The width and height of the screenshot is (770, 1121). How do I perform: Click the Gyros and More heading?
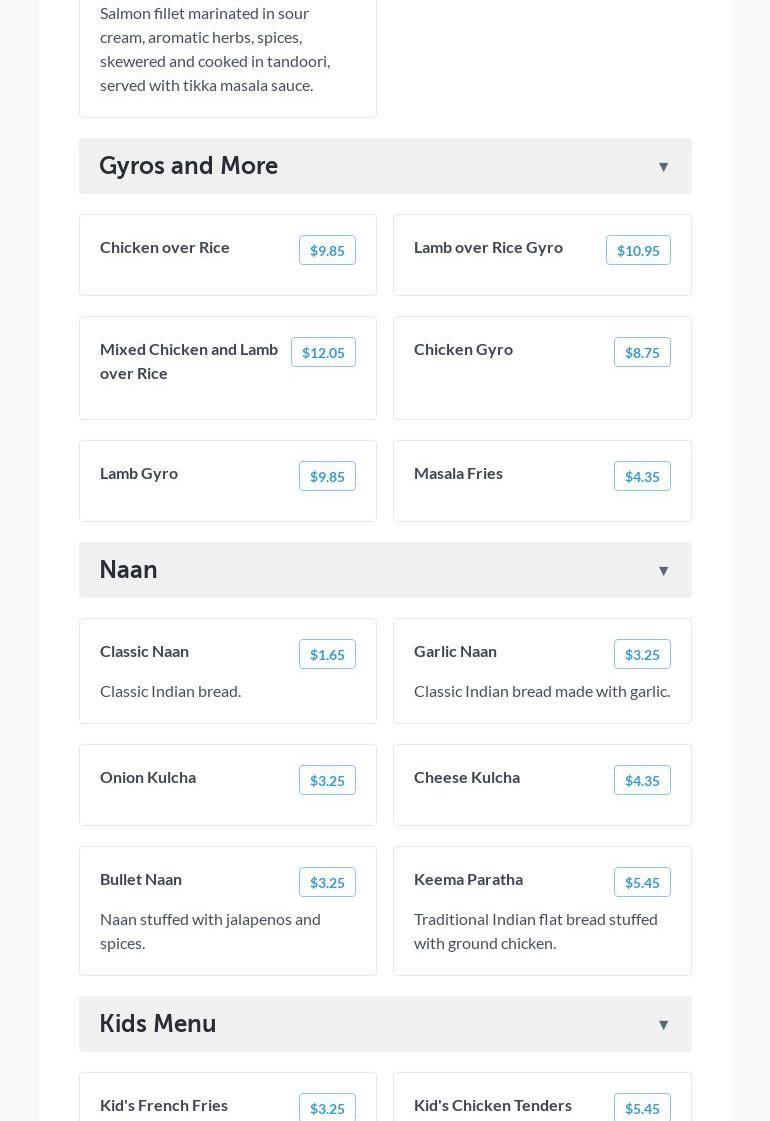coord(189,166)
